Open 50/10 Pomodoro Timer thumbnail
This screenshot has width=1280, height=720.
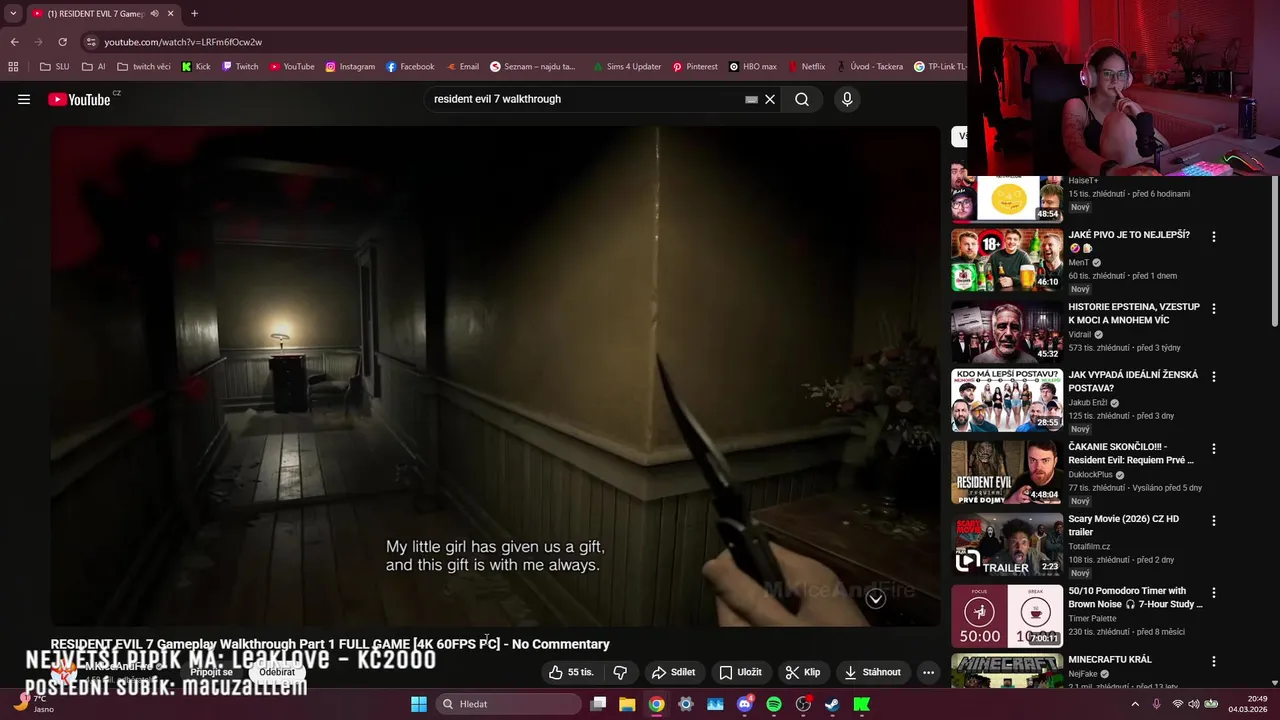1007,616
